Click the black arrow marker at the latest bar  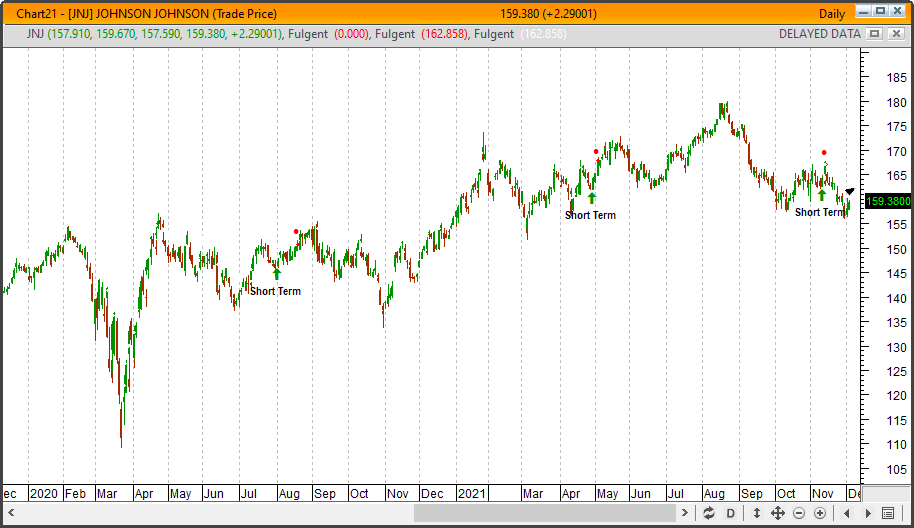850,191
